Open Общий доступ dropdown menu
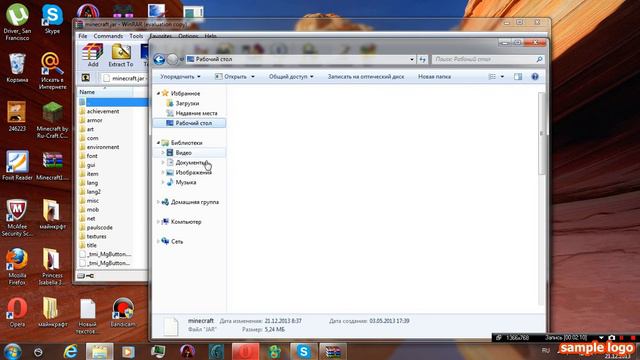Image resolution: width=640 pixels, height=360 pixels. [291, 77]
